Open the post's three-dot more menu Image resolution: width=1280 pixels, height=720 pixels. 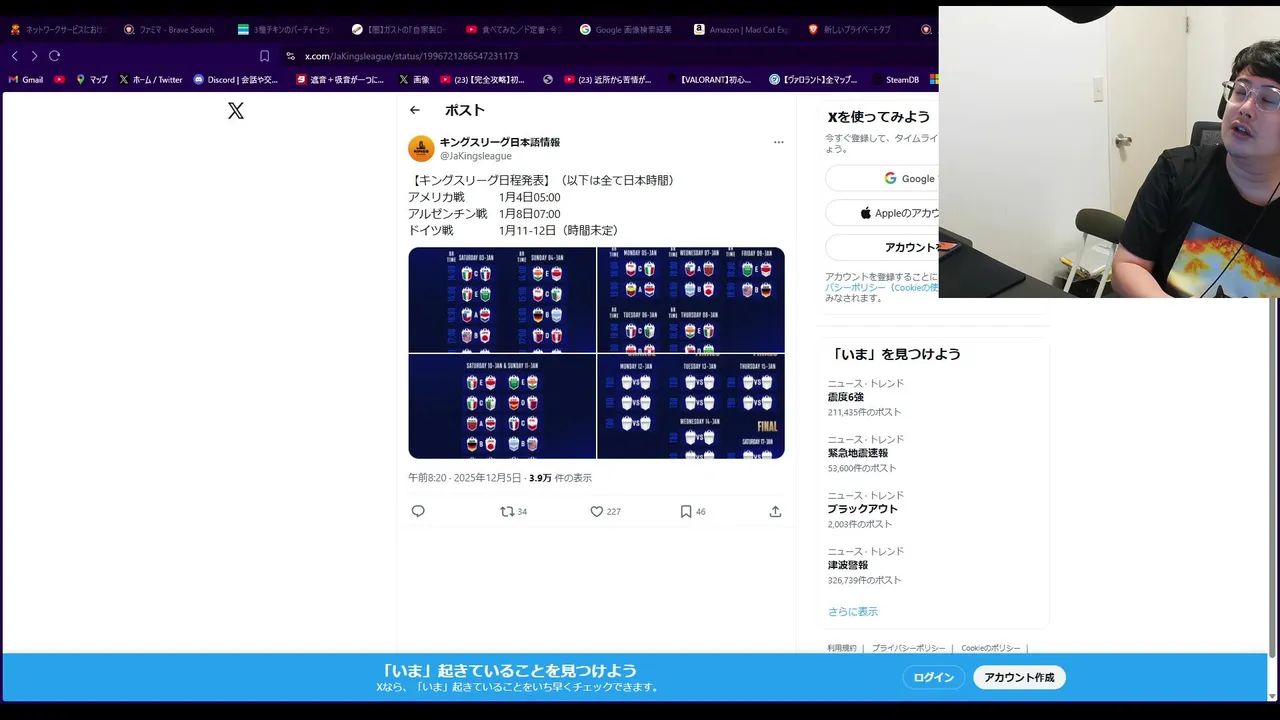(x=779, y=142)
